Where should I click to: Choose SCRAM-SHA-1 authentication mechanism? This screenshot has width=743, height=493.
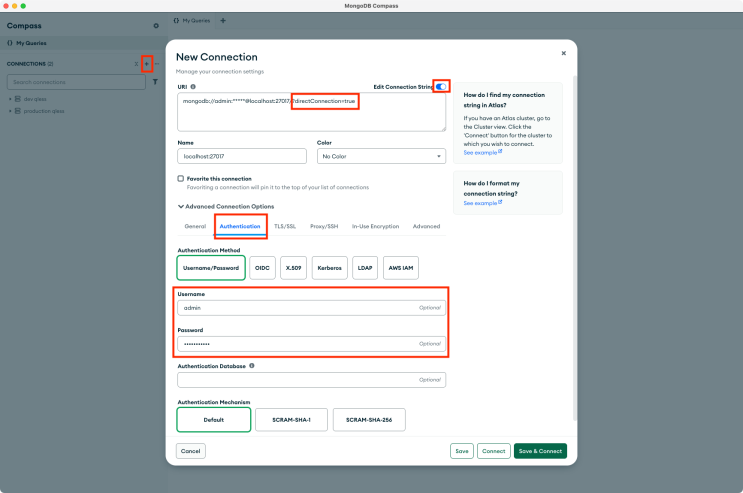click(x=291, y=420)
